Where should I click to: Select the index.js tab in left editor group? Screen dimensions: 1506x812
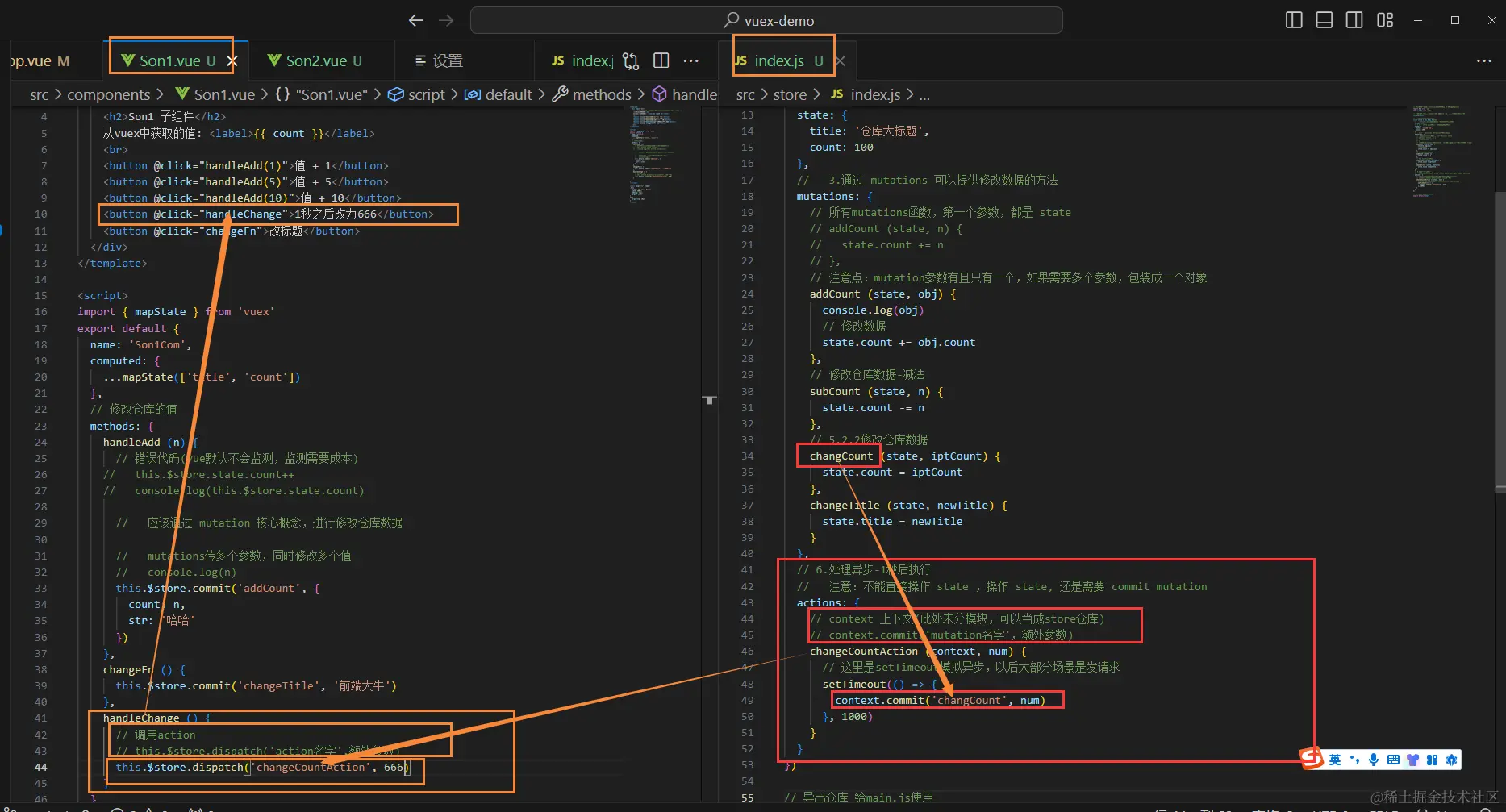[582, 60]
